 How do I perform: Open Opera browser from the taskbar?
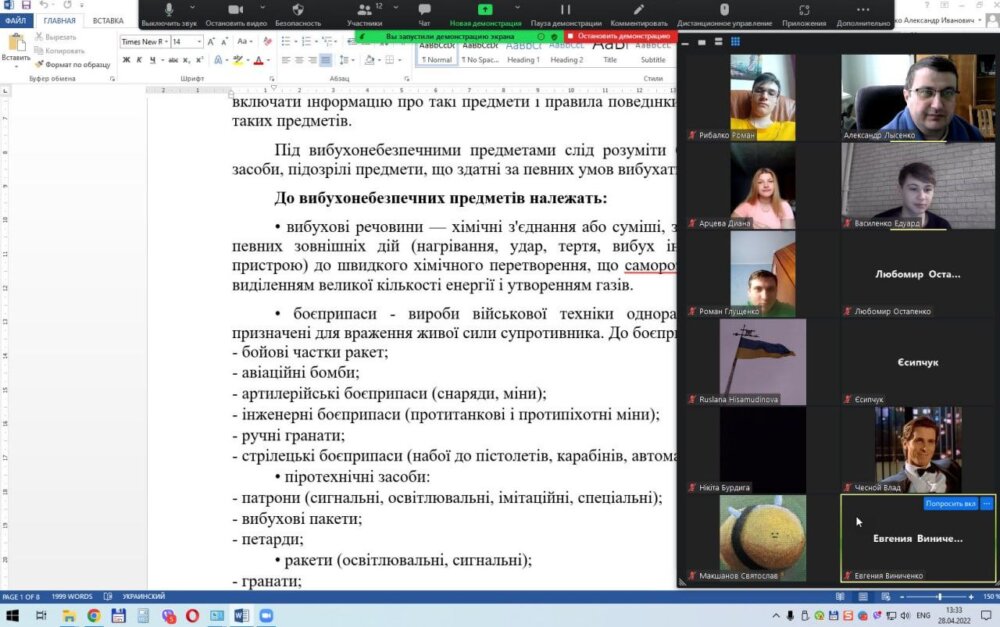click(192, 616)
